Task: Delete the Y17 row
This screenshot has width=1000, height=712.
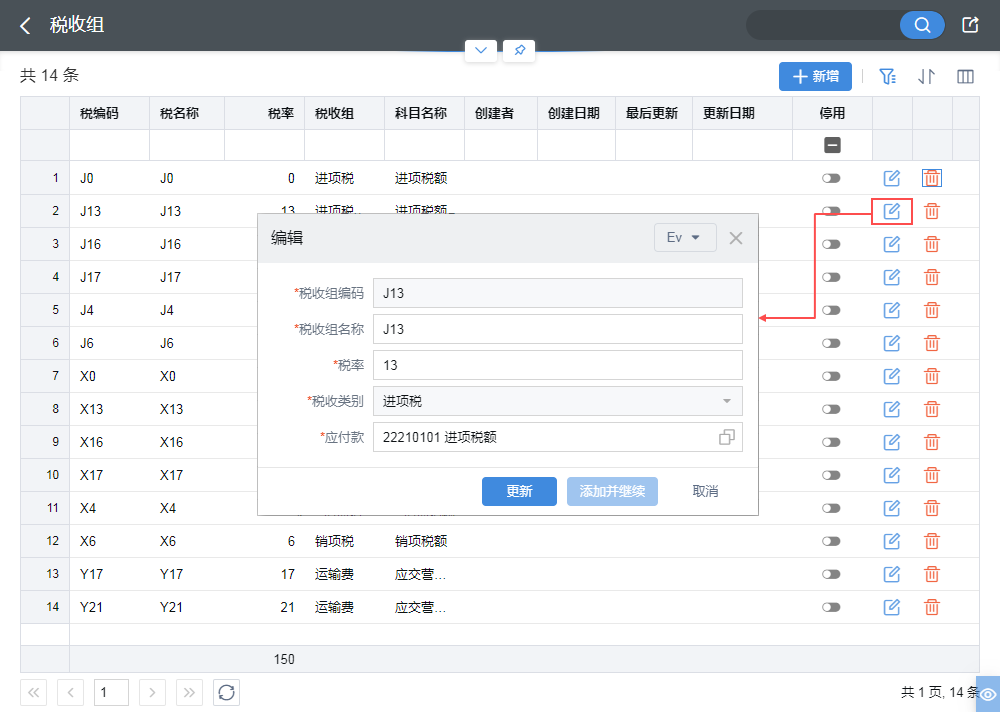Action: (932, 574)
